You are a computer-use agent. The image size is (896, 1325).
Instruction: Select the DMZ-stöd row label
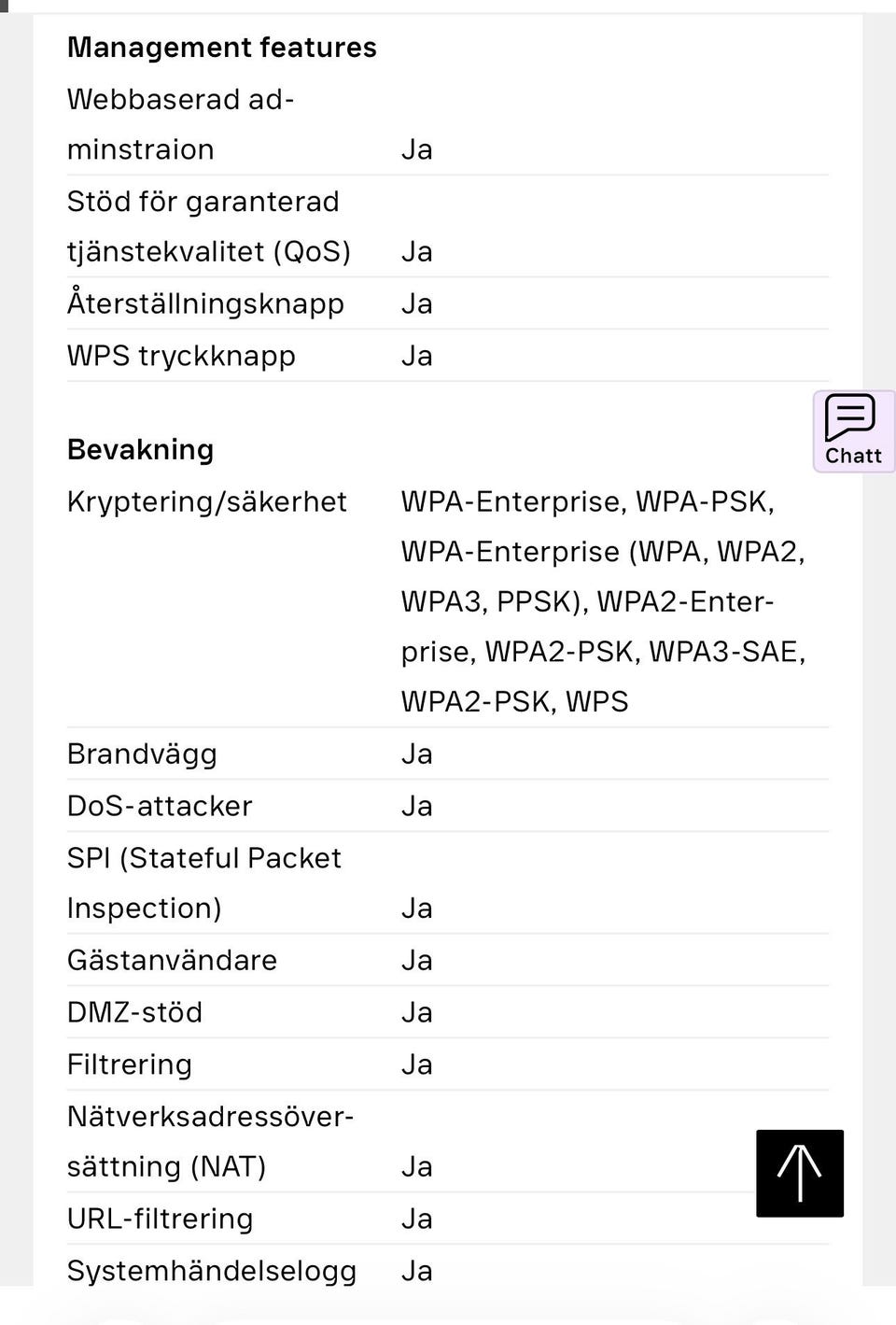click(135, 1013)
